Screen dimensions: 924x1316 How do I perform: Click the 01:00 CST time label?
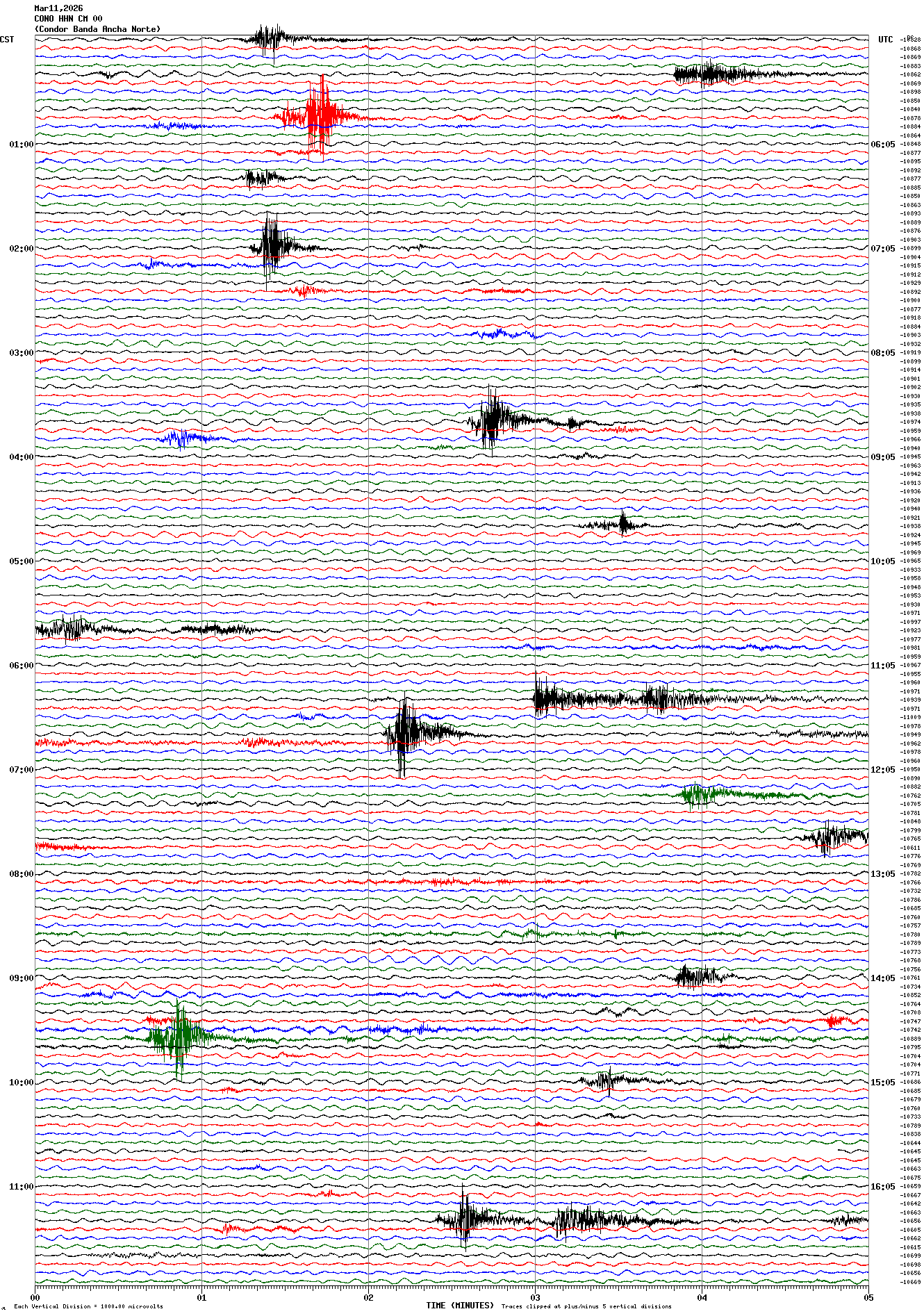point(21,145)
